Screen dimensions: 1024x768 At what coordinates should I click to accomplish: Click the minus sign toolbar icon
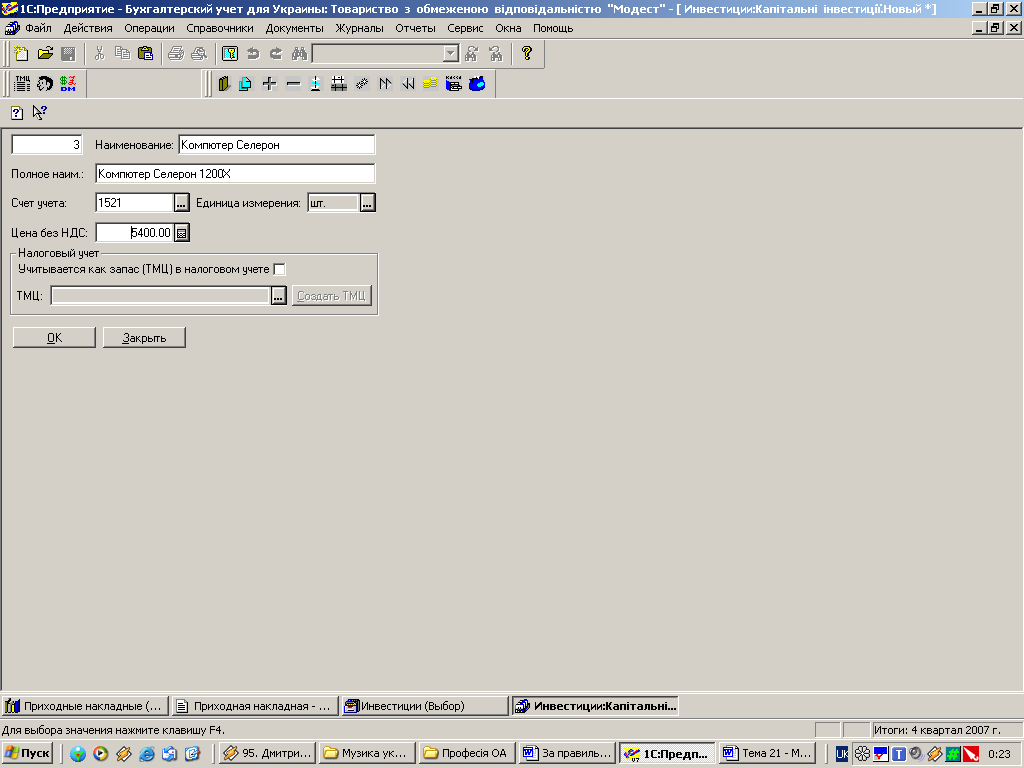(293, 84)
